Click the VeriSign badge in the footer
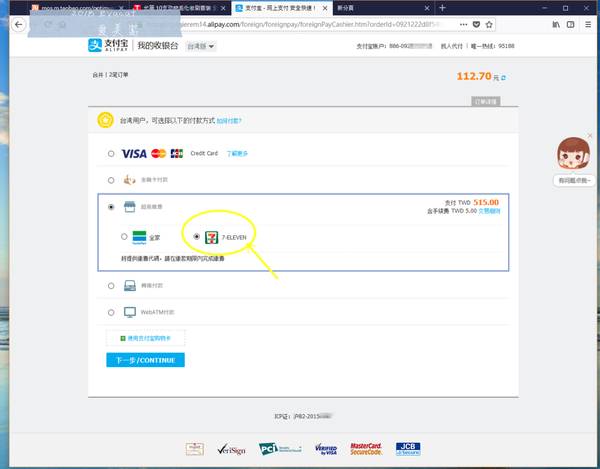This screenshot has height=469, width=600. coord(232,449)
